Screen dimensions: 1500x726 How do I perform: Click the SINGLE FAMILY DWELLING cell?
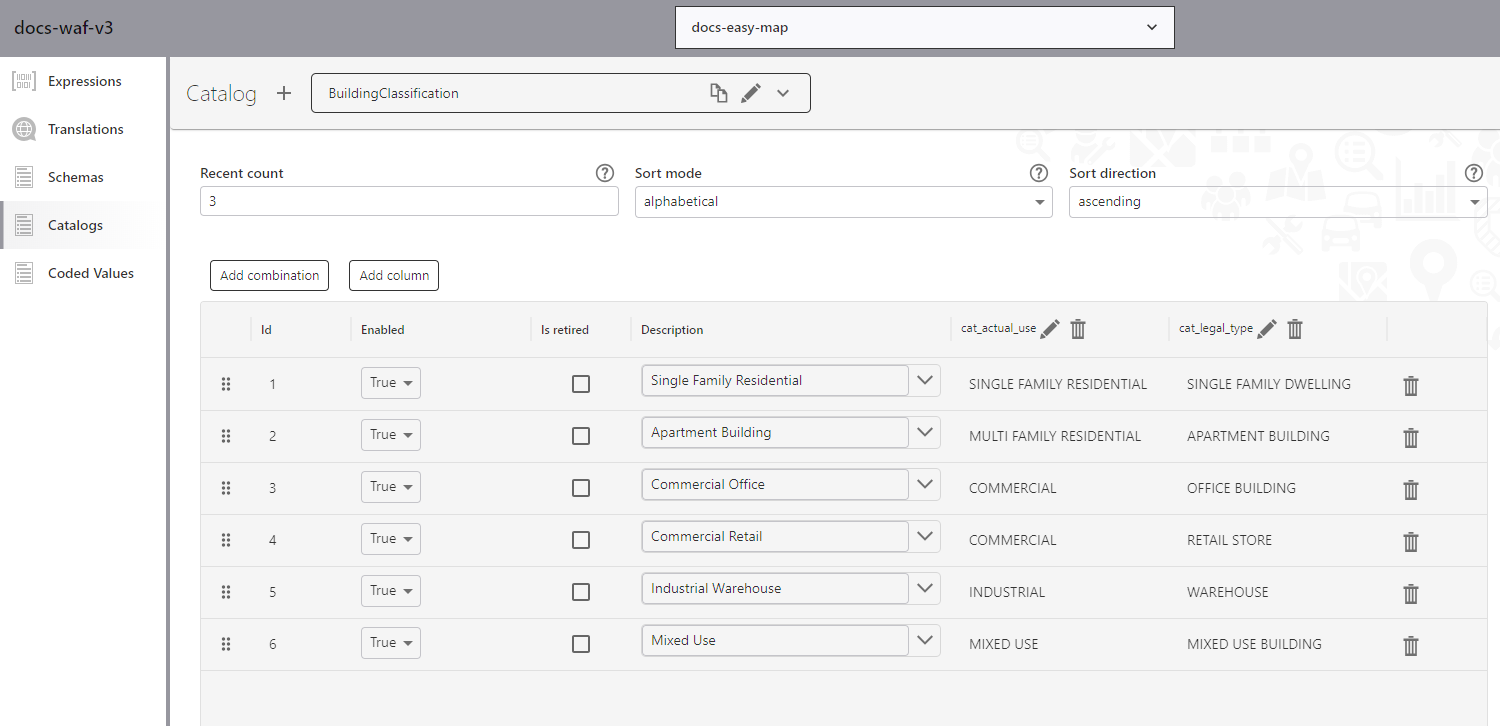[1269, 384]
